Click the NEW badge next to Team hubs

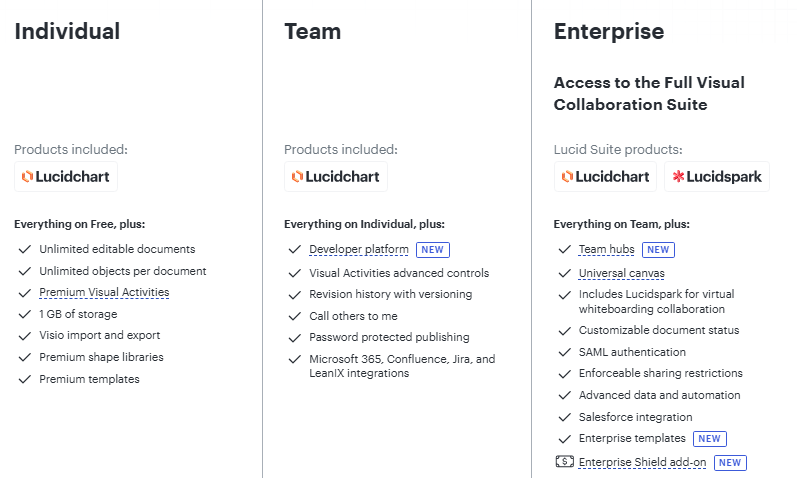tap(658, 250)
